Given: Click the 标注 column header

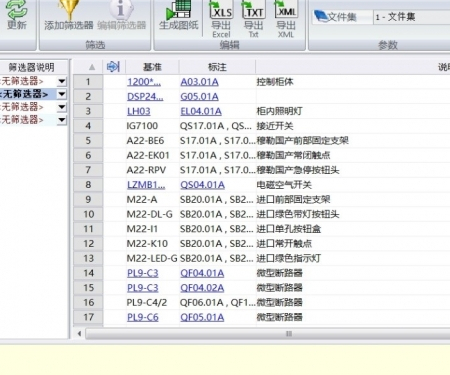Looking at the screenshot, I should pos(217,67).
